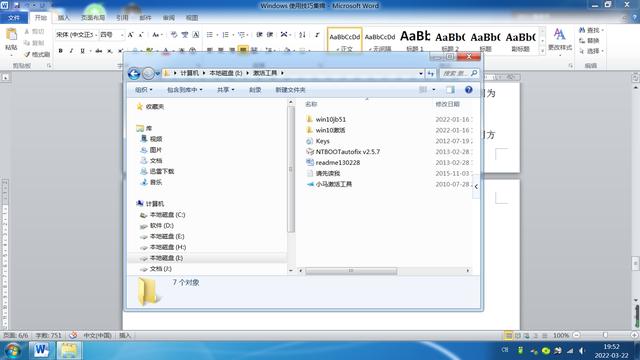Click the Format Painter button in Word
640x360 pixels.
(x=36, y=54)
